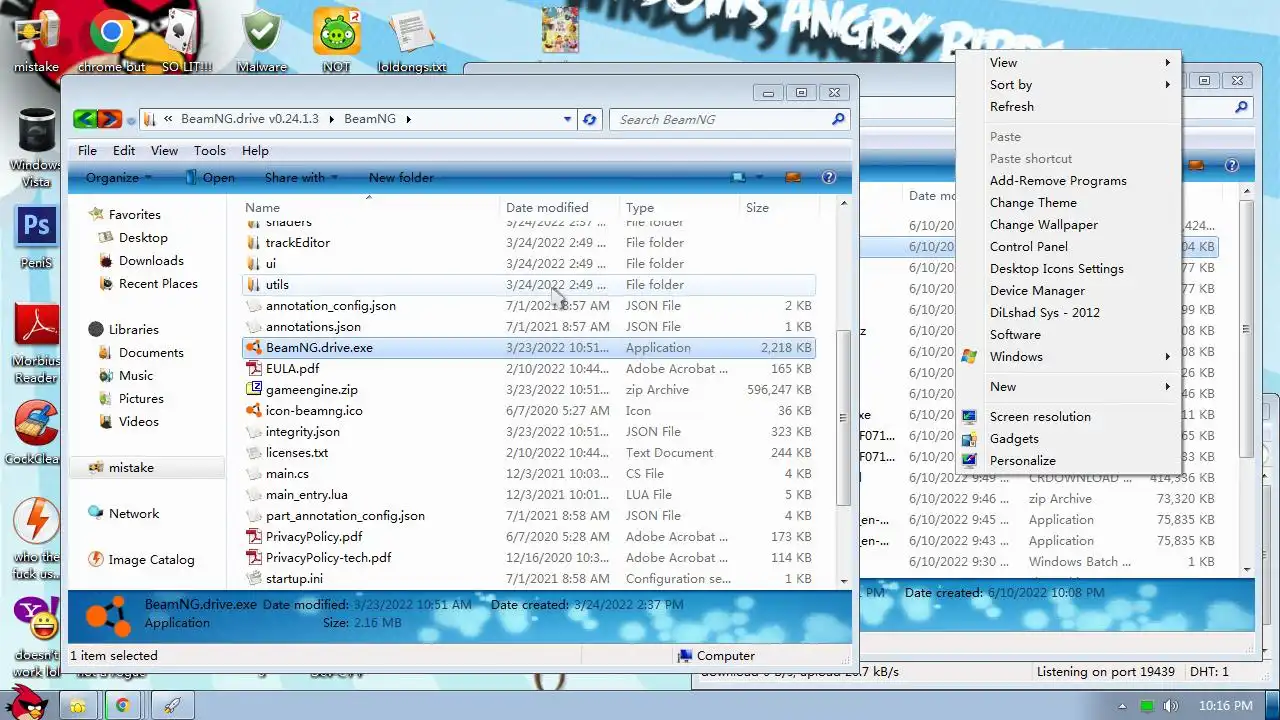Click the New folder button
Viewport: 1280px width, 720px height.
(401, 177)
